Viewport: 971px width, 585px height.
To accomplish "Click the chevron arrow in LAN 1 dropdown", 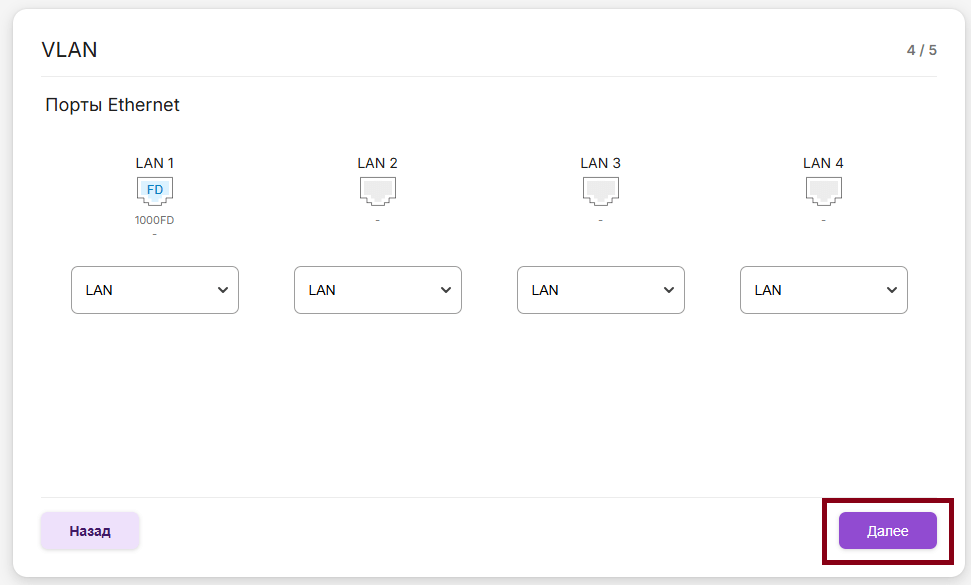I will click(222, 290).
